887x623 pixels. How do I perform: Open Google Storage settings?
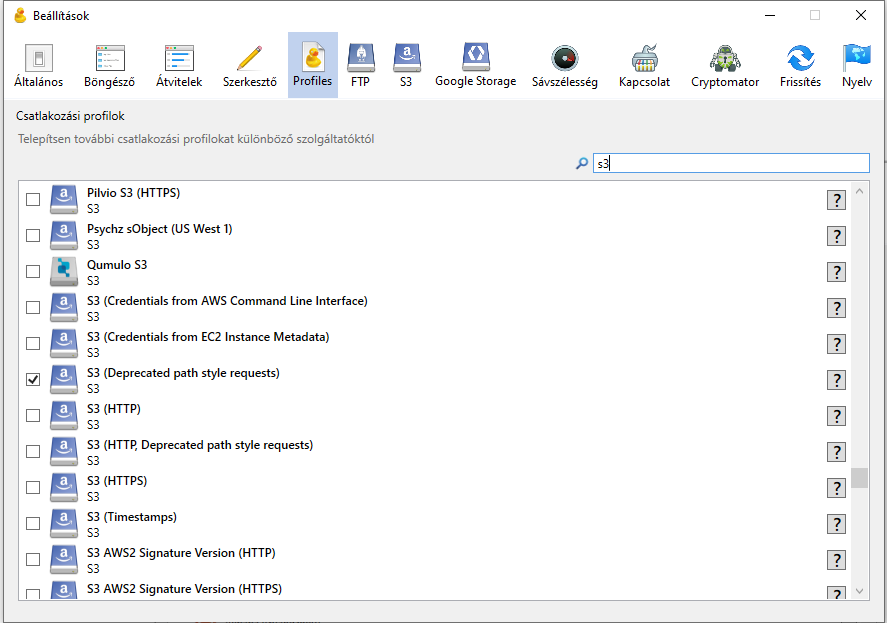coord(475,65)
